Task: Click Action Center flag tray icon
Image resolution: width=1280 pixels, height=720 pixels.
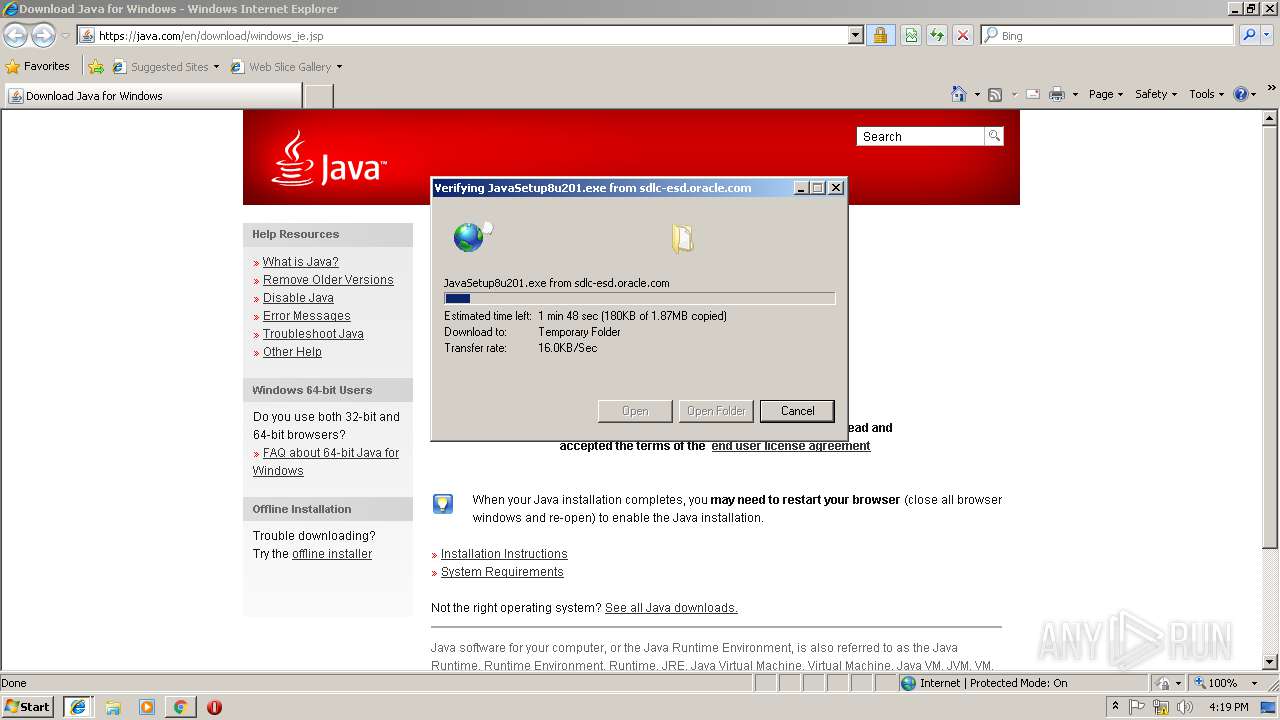Action: coord(1137,707)
